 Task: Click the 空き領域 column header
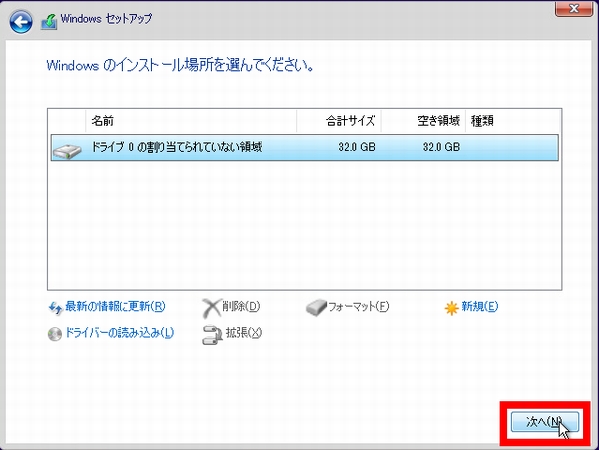(423, 121)
